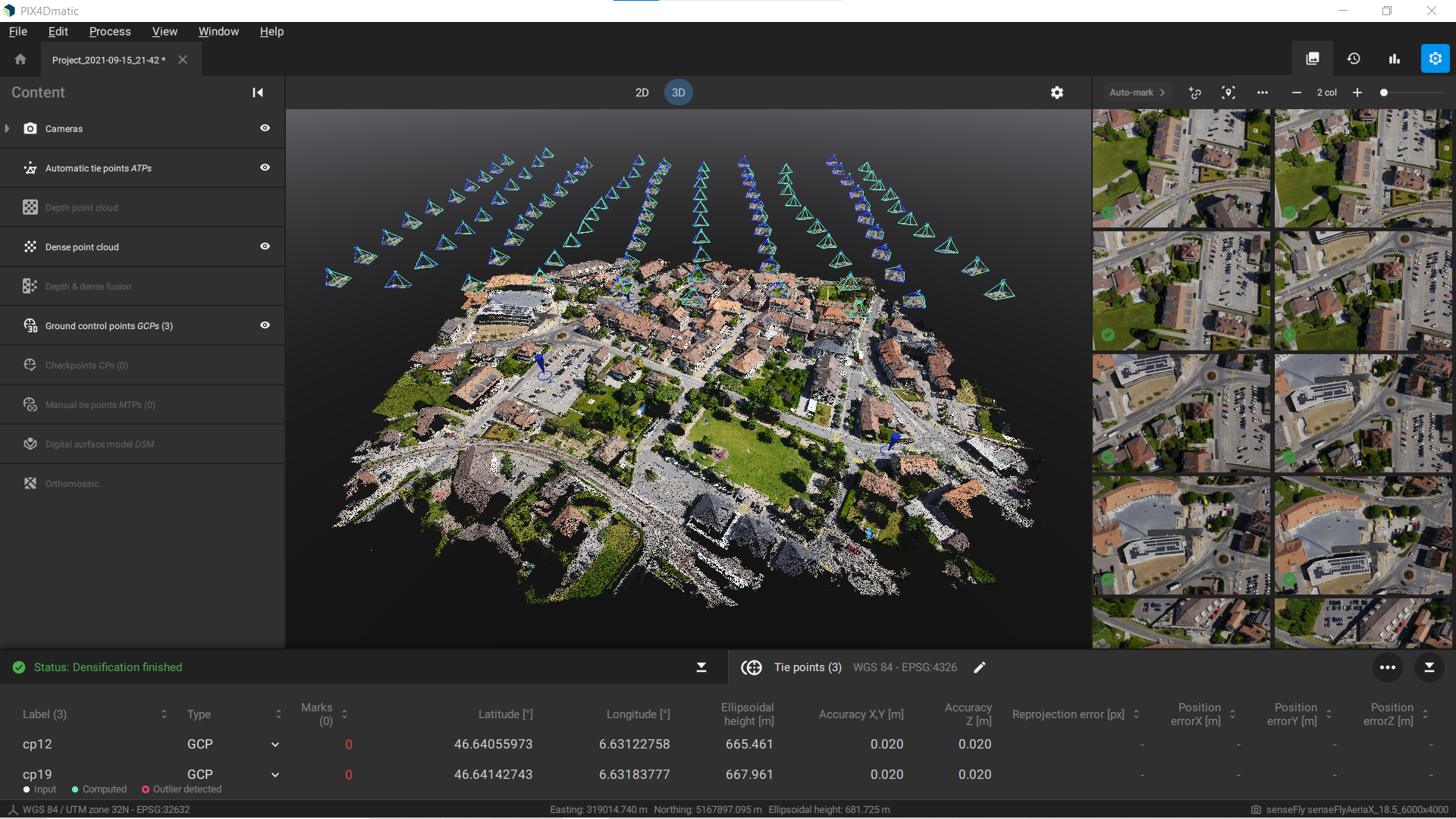1456x819 pixels.
Task: Expand the Cameras tree item
Action: pos(8,129)
